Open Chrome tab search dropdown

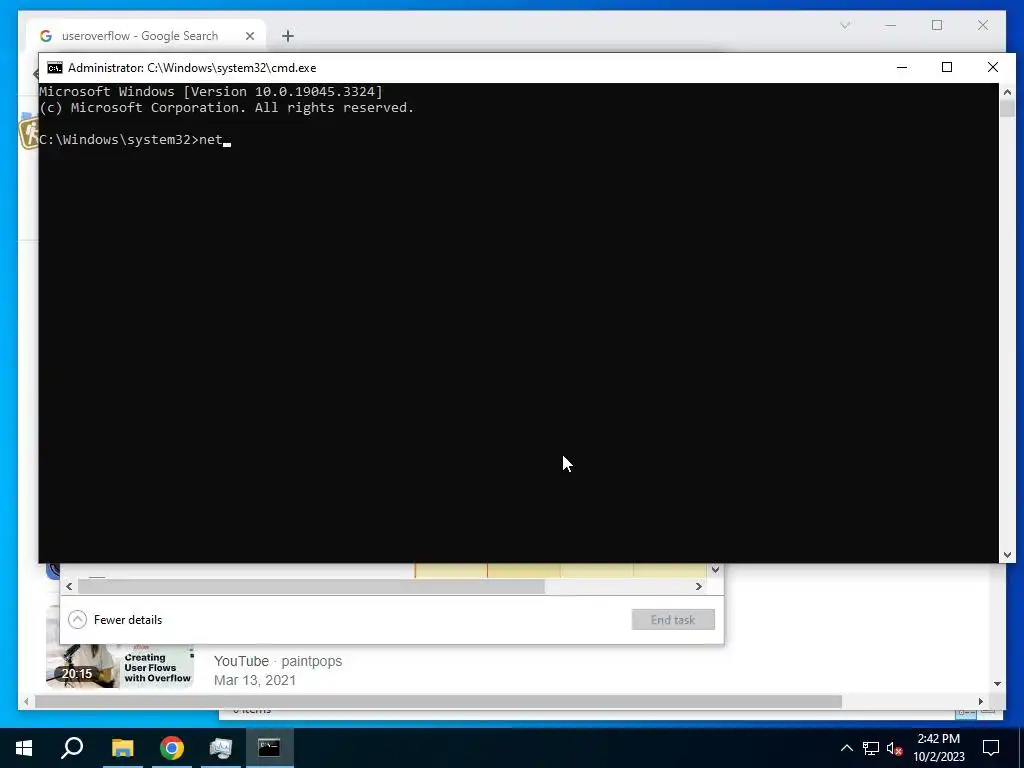[x=844, y=25]
